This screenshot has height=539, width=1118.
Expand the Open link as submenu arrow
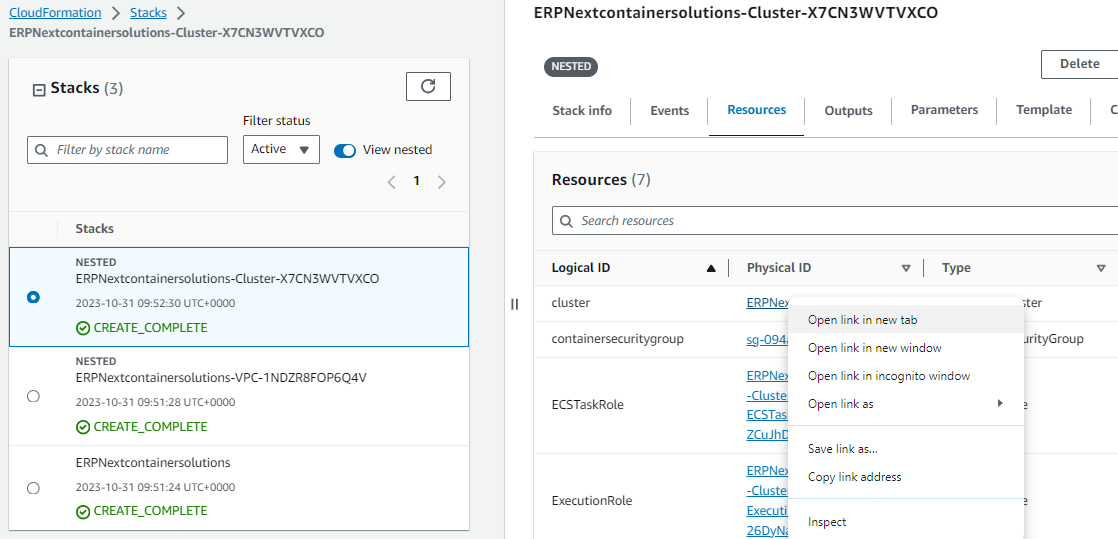1000,404
